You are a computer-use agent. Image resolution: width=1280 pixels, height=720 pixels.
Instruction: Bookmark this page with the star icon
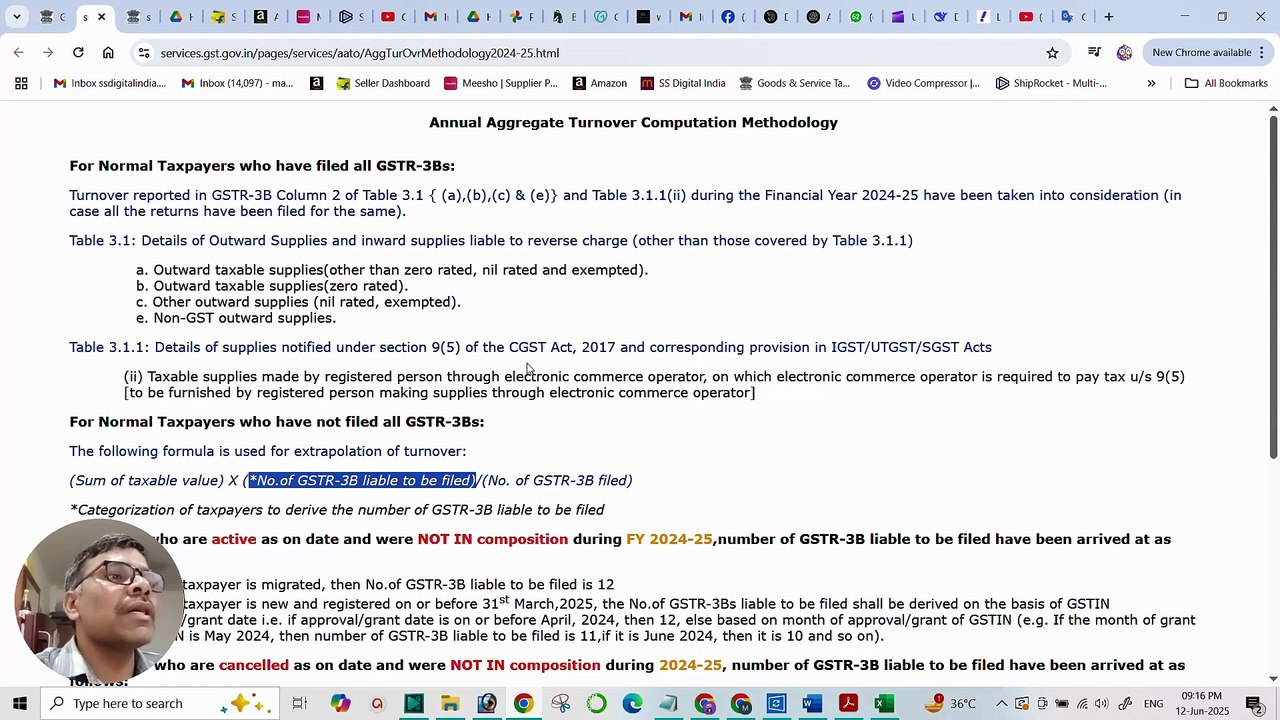(1052, 53)
